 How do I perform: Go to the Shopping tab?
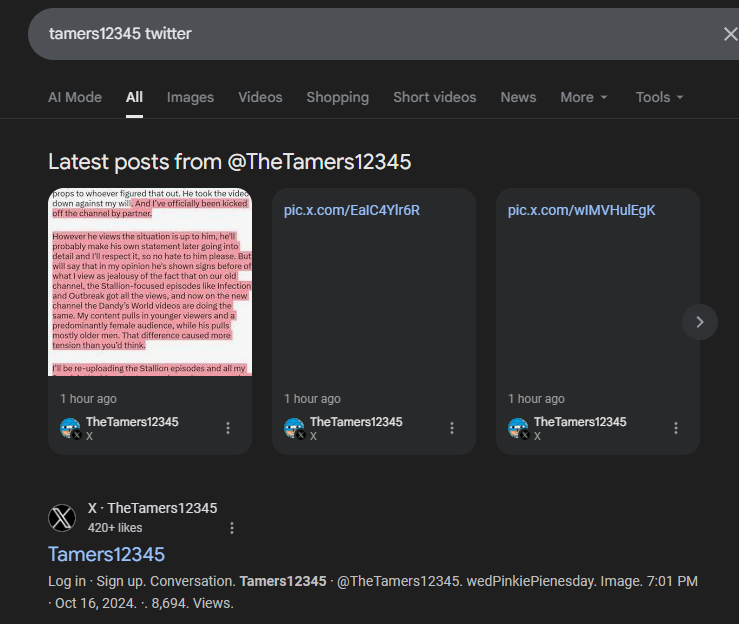click(x=337, y=97)
